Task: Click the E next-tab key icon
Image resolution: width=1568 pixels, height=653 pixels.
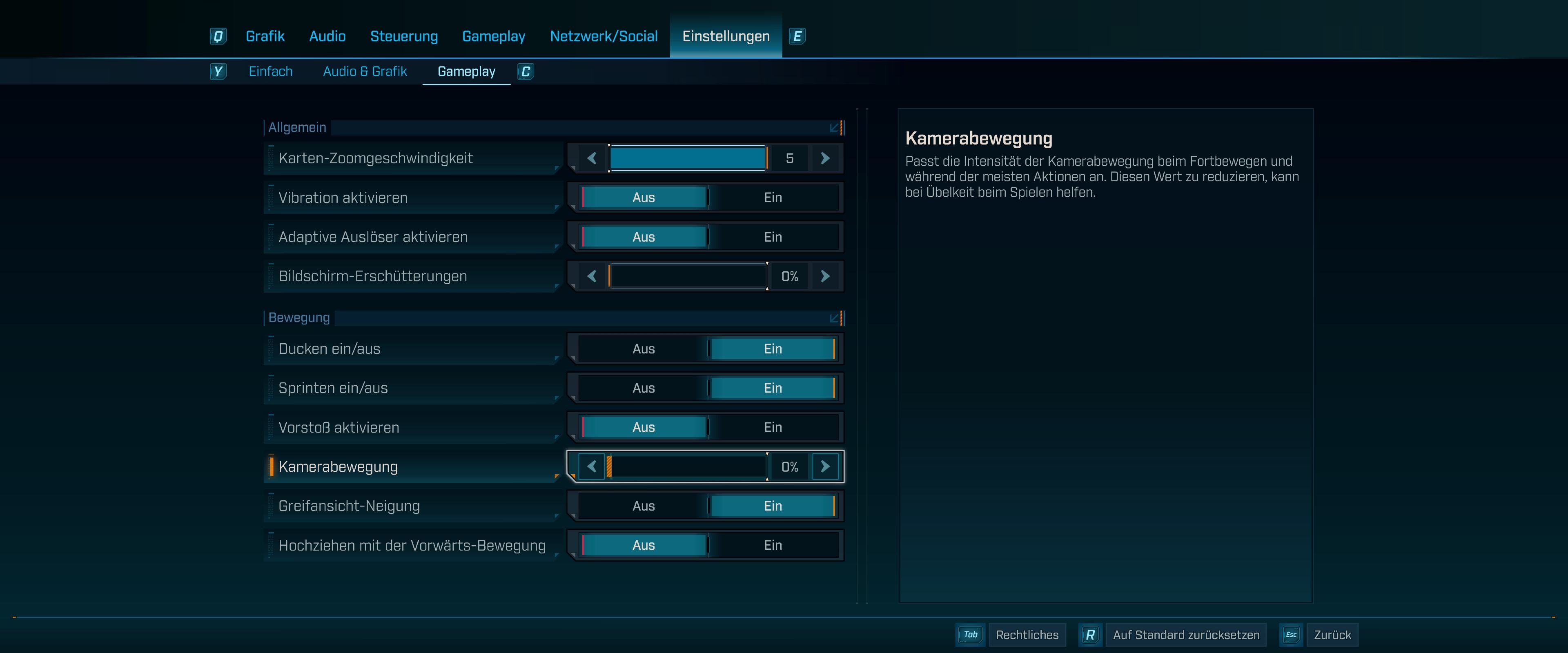Action: pos(797,36)
